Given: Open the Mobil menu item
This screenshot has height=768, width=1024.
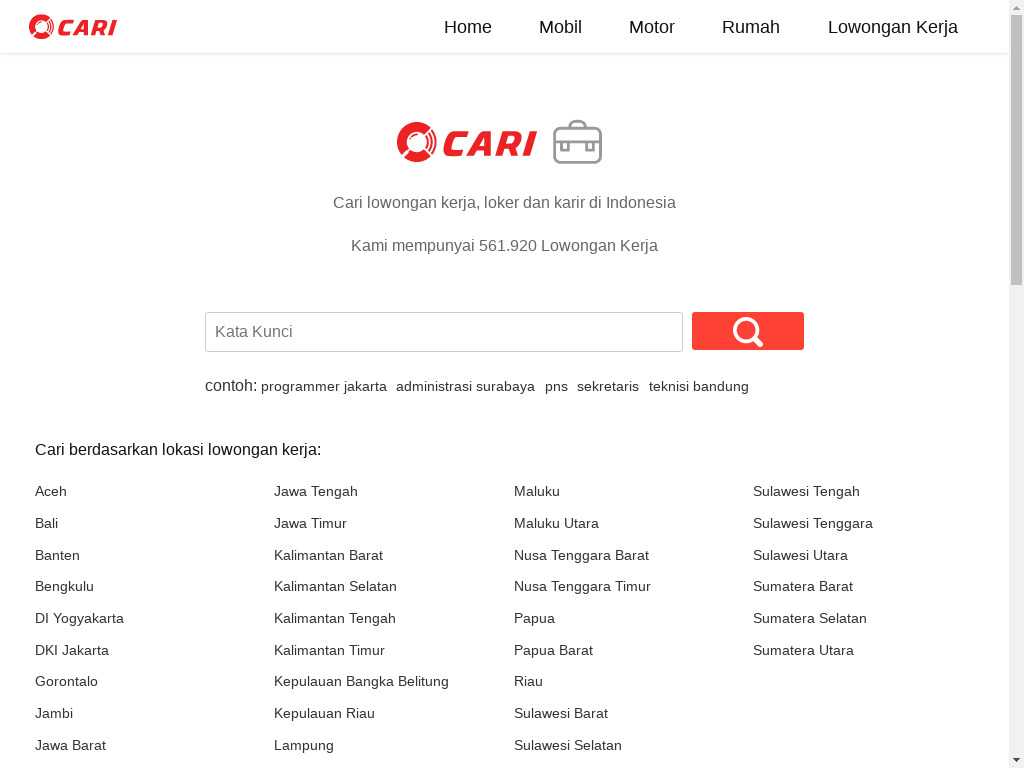Looking at the screenshot, I should click(x=560, y=27).
